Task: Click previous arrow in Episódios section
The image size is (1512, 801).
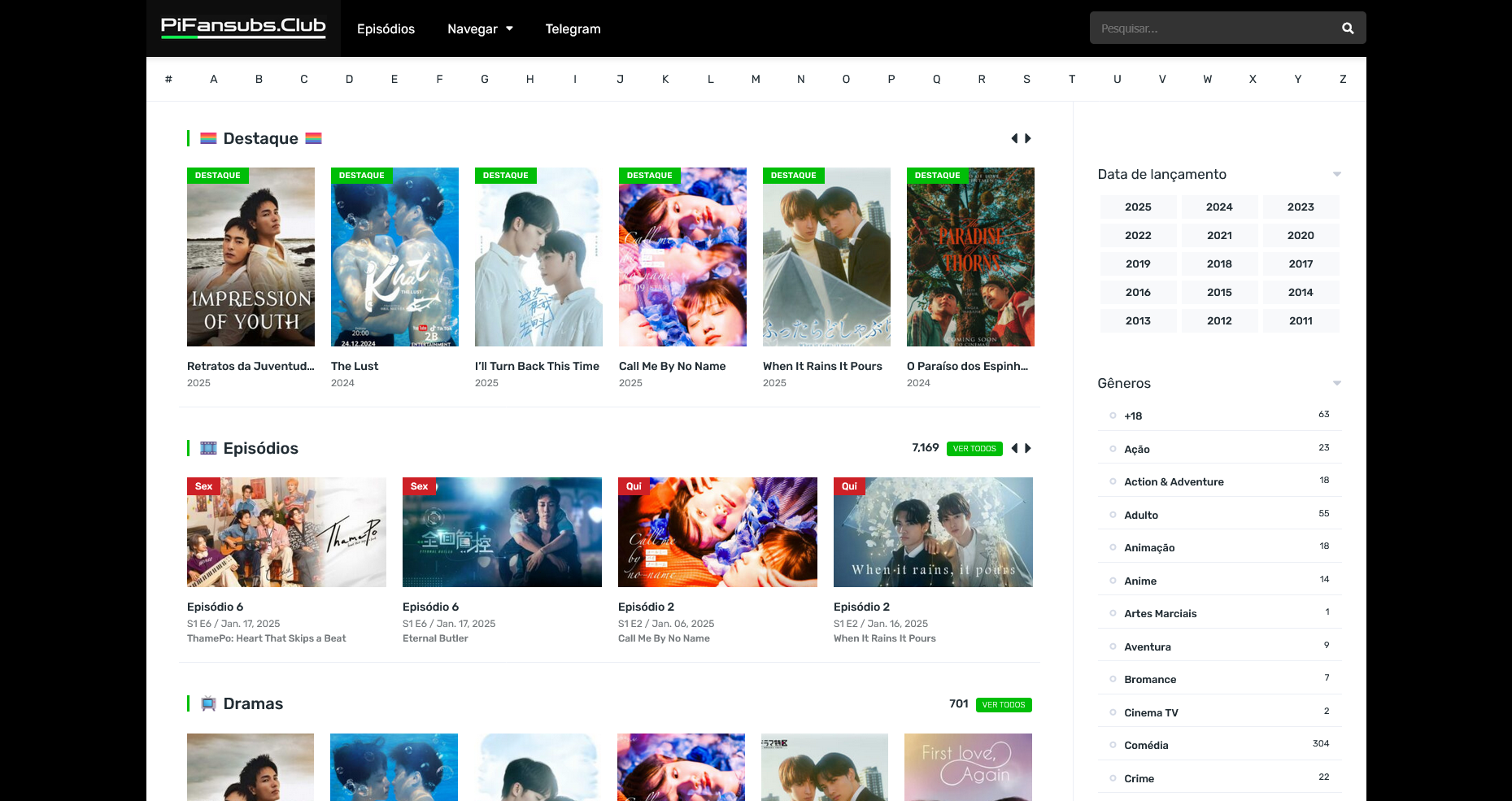Action: [1014, 448]
